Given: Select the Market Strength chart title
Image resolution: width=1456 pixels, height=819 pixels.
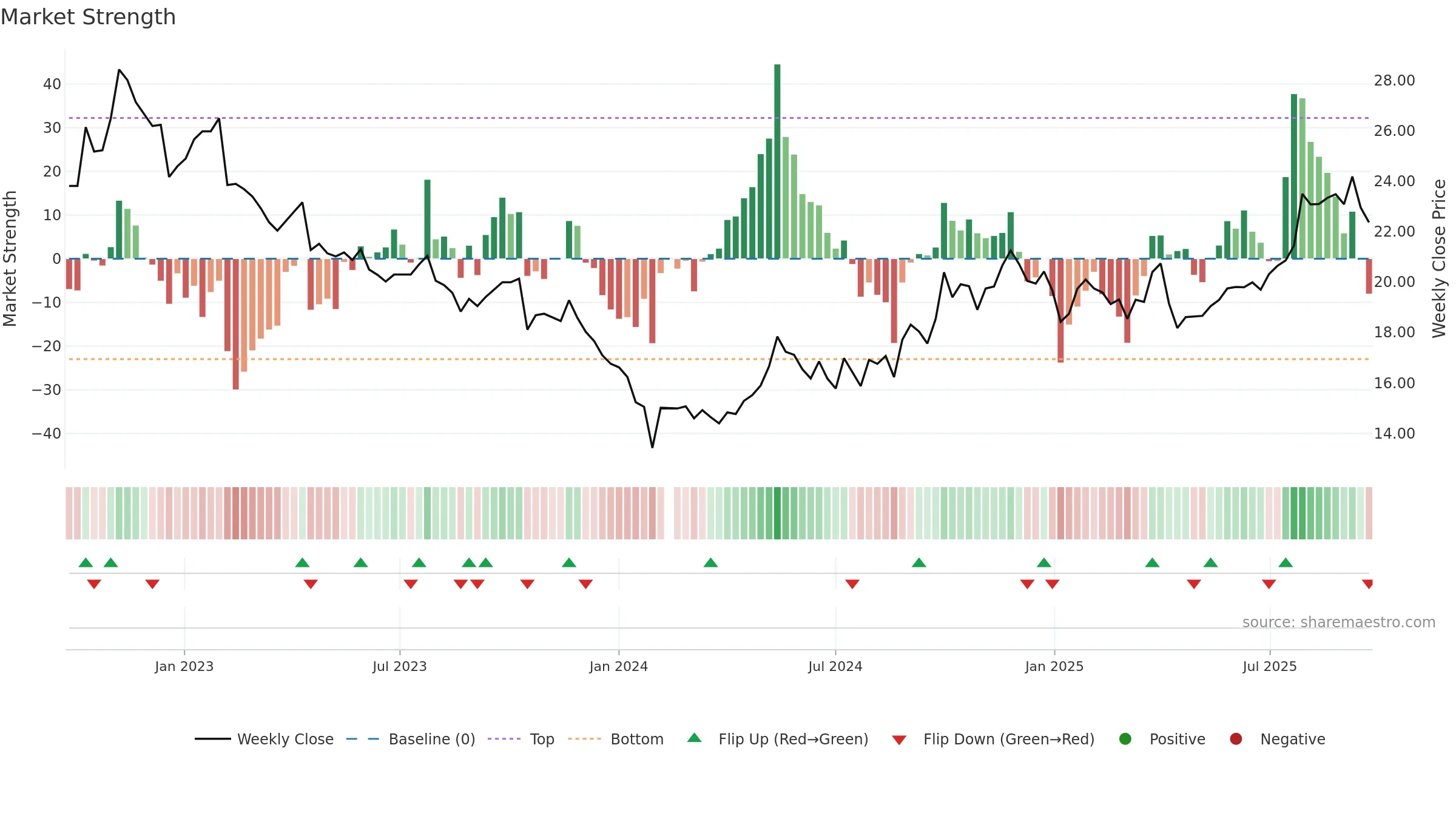Looking at the screenshot, I should 88,17.
